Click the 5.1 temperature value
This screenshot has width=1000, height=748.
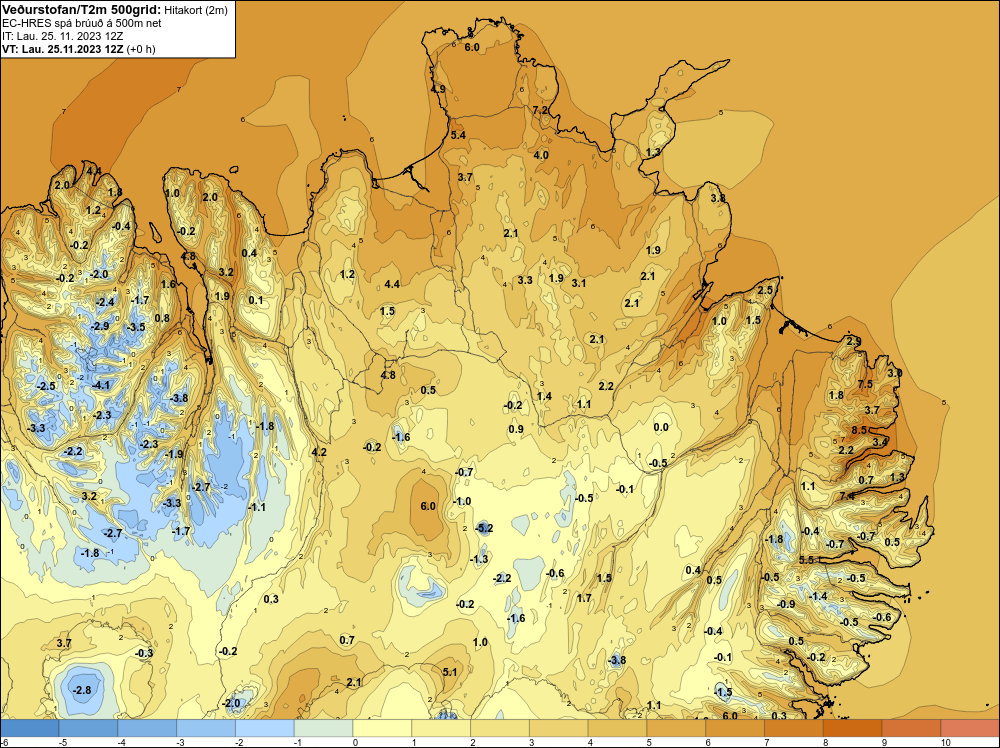point(450,671)
